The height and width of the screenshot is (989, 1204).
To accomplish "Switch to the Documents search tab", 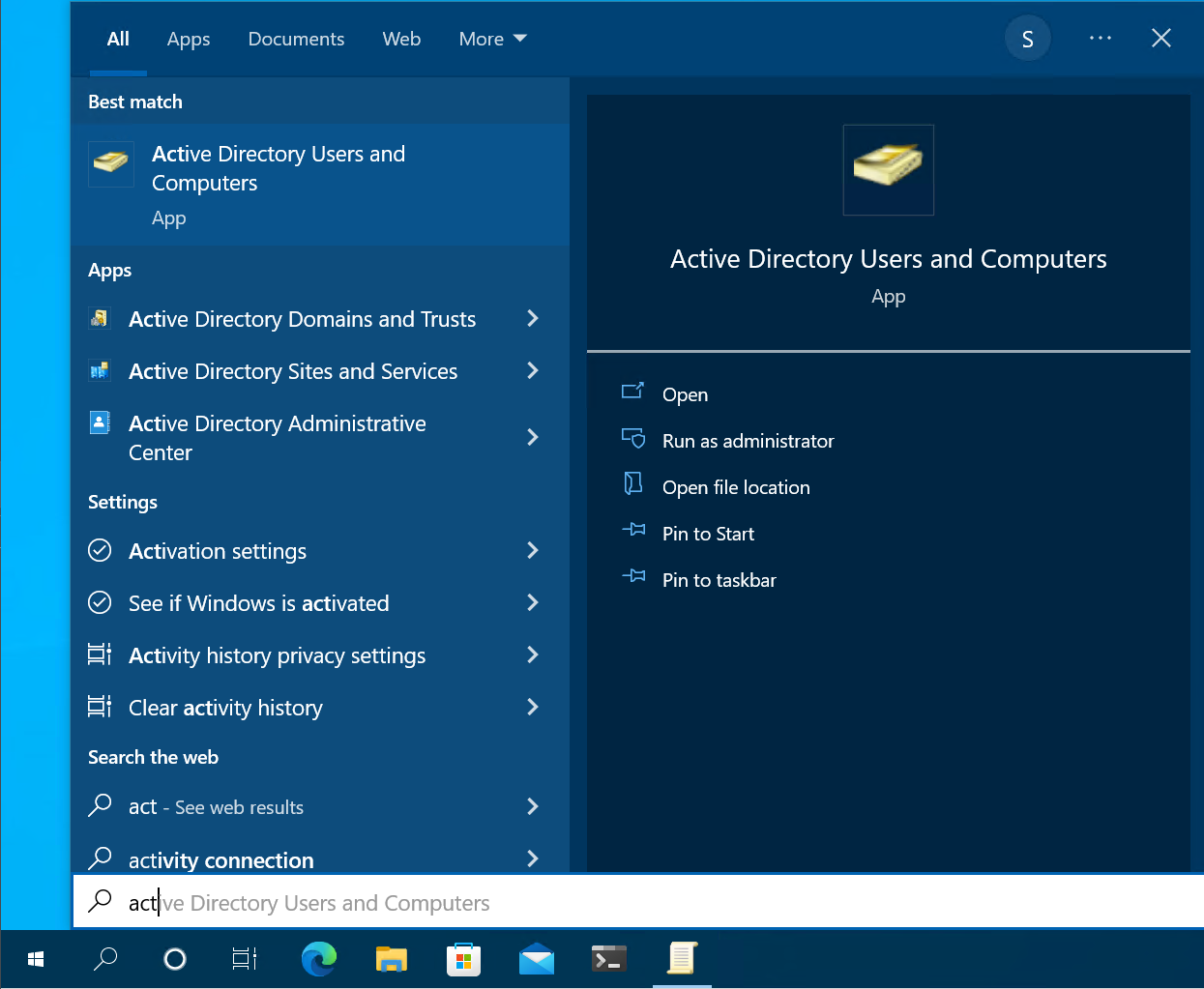I will [x=296, y=39].
